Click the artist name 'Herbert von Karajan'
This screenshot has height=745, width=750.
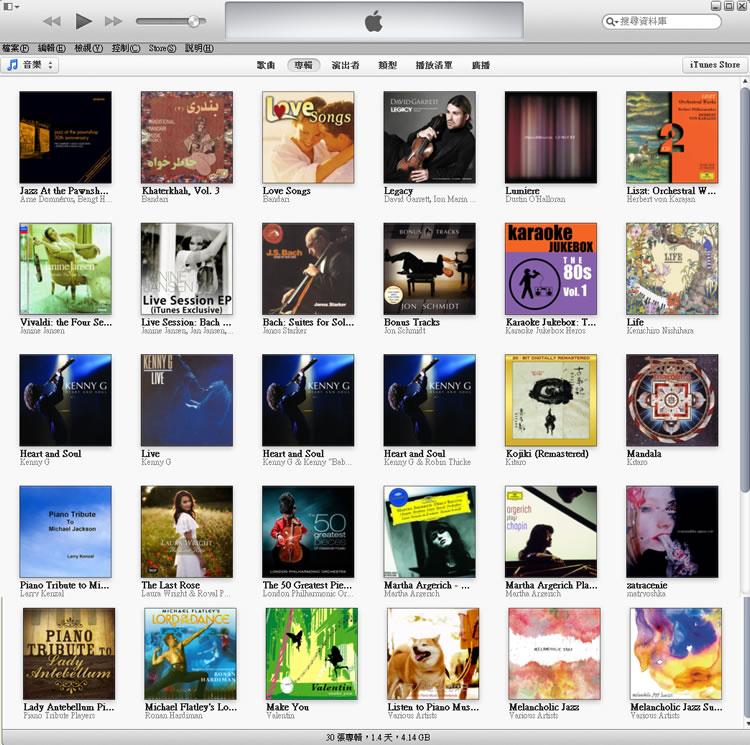click(x=661, y=199)
